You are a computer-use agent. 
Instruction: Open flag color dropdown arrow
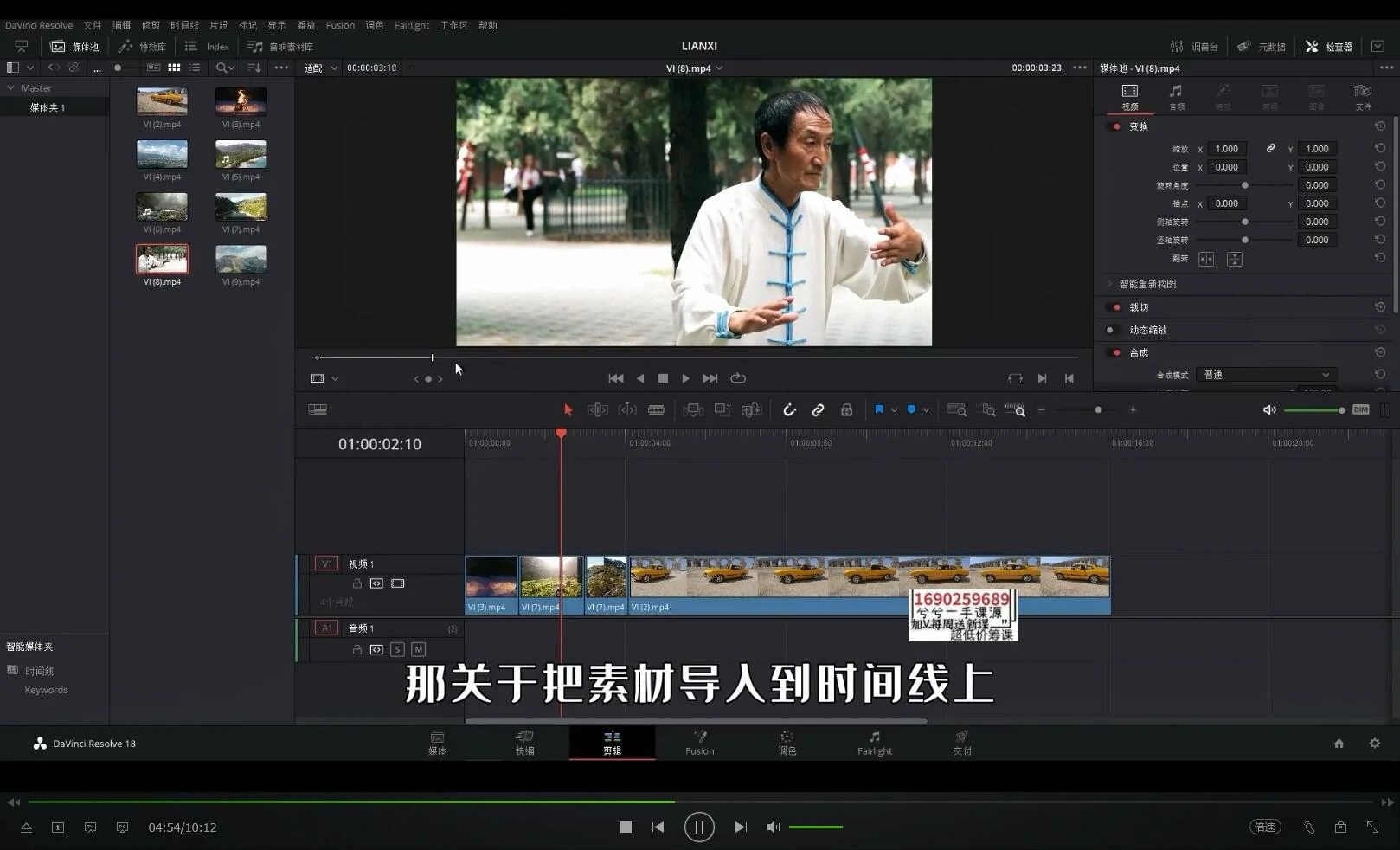coord(894,409)
